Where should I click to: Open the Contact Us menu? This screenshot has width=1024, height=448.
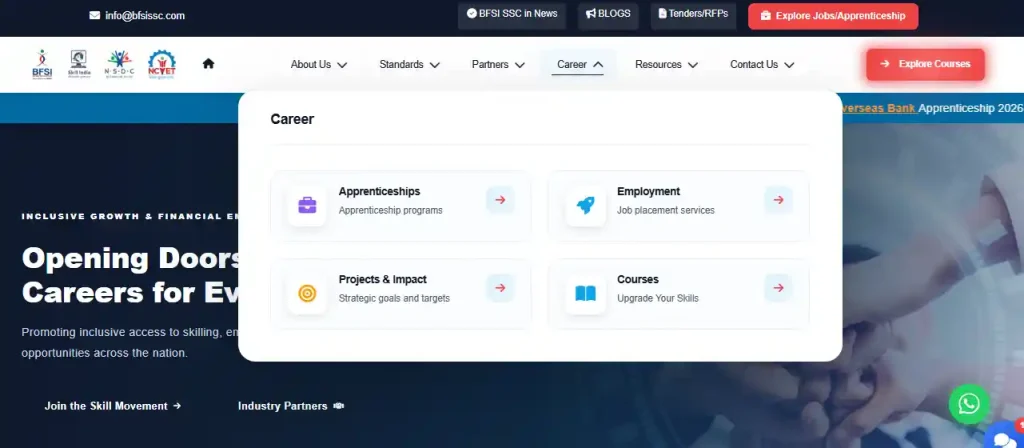point(762,65)
